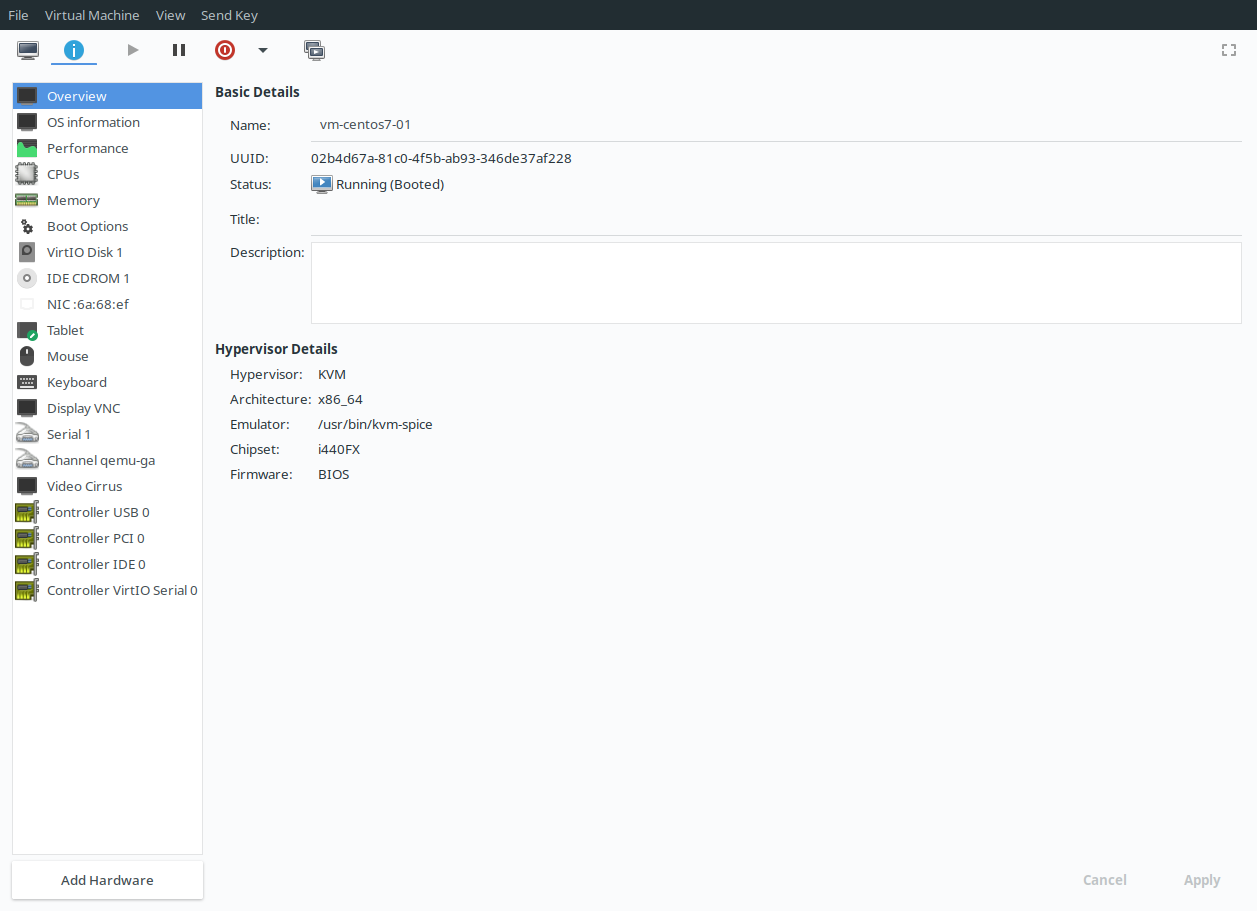The width and height of the screenshot is (1257, 911).
Task: Open the Send Key menu
Action: tap(229, 15)
